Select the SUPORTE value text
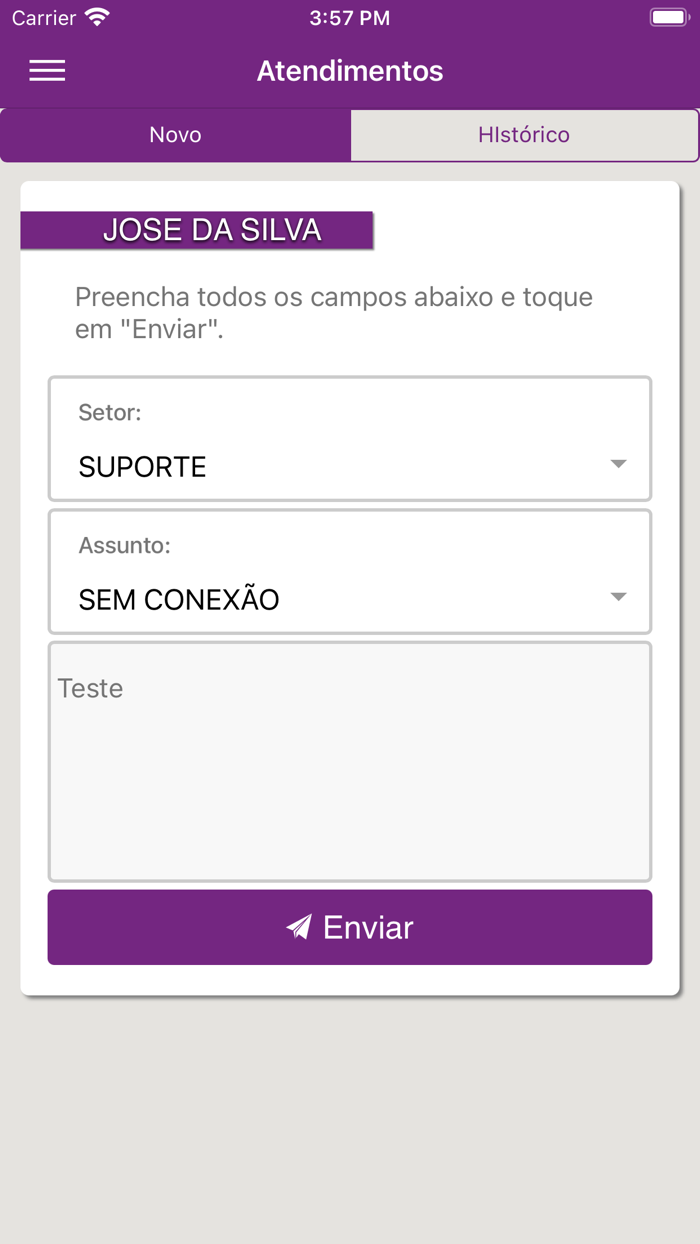 [142, 466]
